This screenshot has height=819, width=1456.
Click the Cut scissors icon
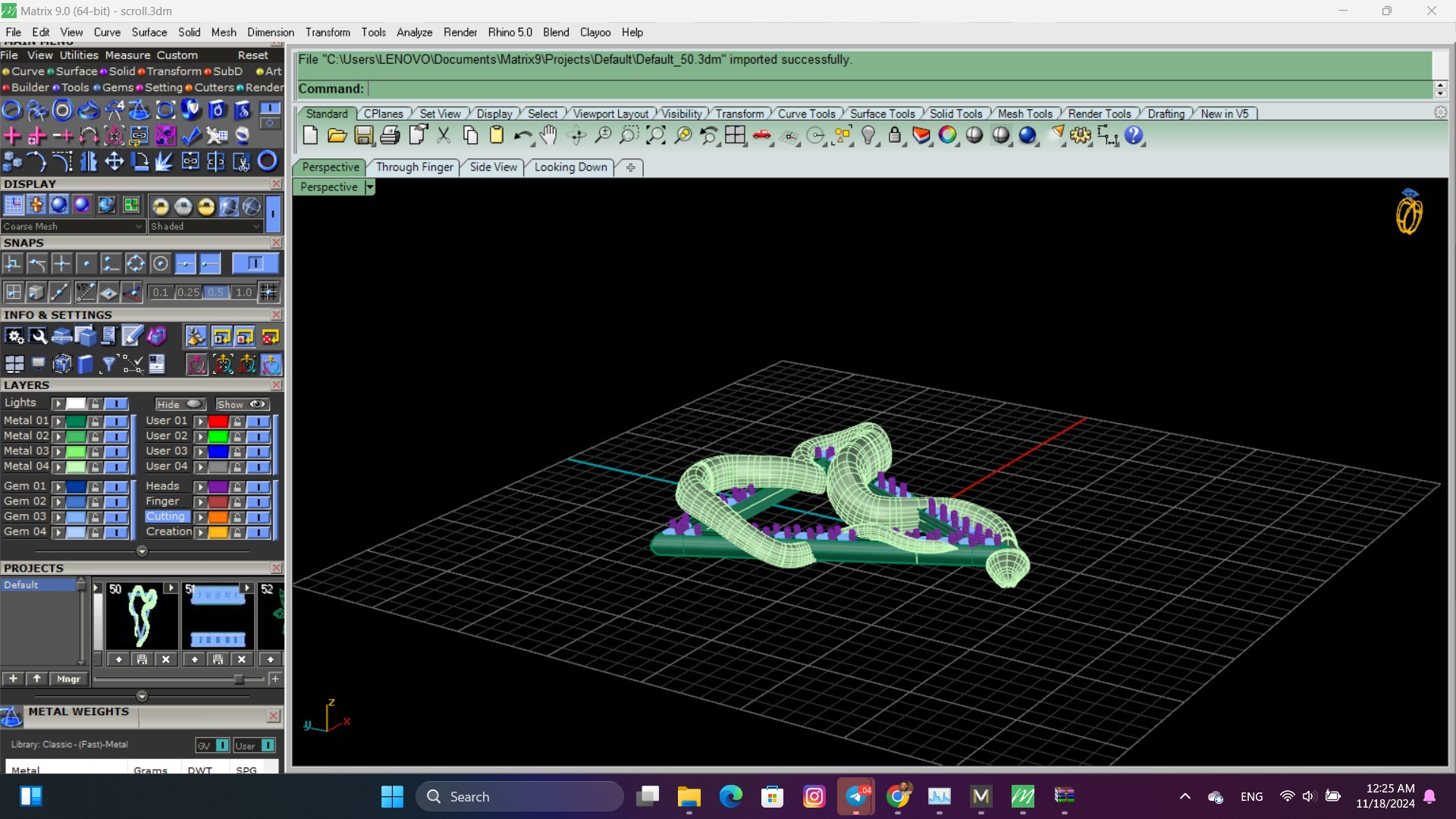point(444,135)
